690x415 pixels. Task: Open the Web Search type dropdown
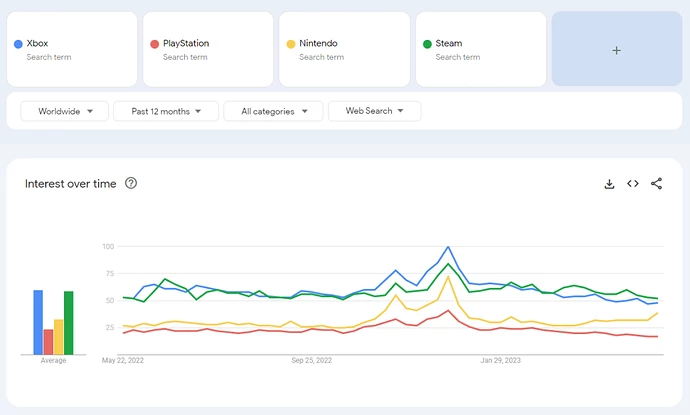coord(374,111)
